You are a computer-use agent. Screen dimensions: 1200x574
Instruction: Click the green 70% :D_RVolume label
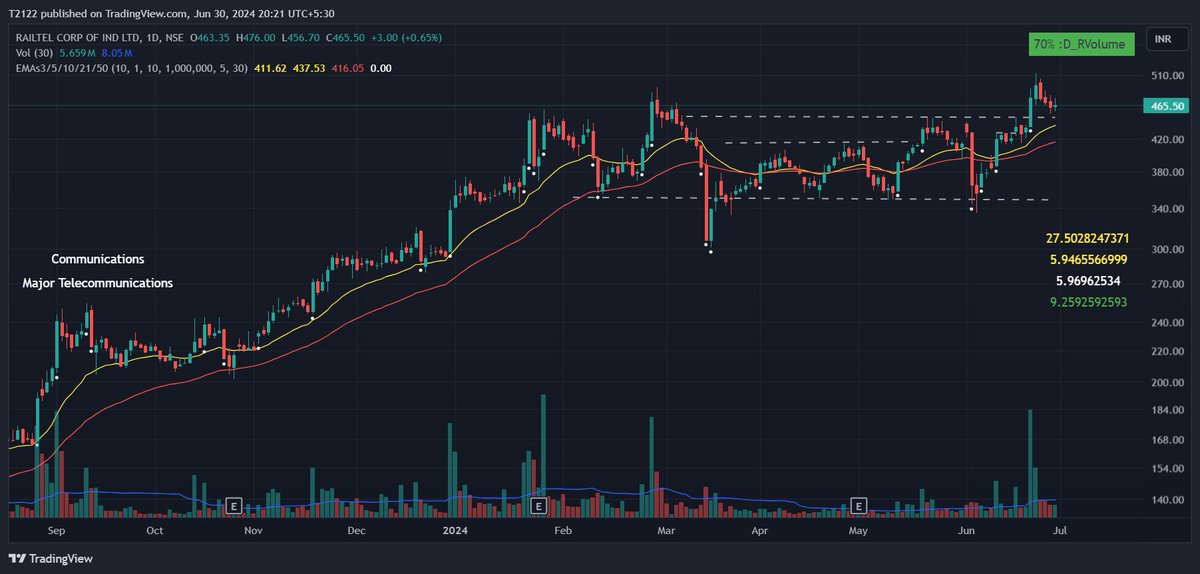click(1082, 44)
